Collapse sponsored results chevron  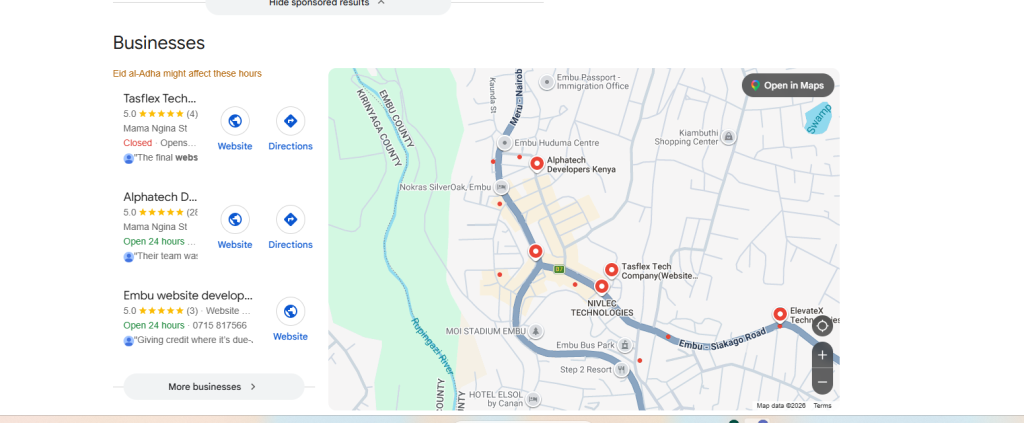381,3
